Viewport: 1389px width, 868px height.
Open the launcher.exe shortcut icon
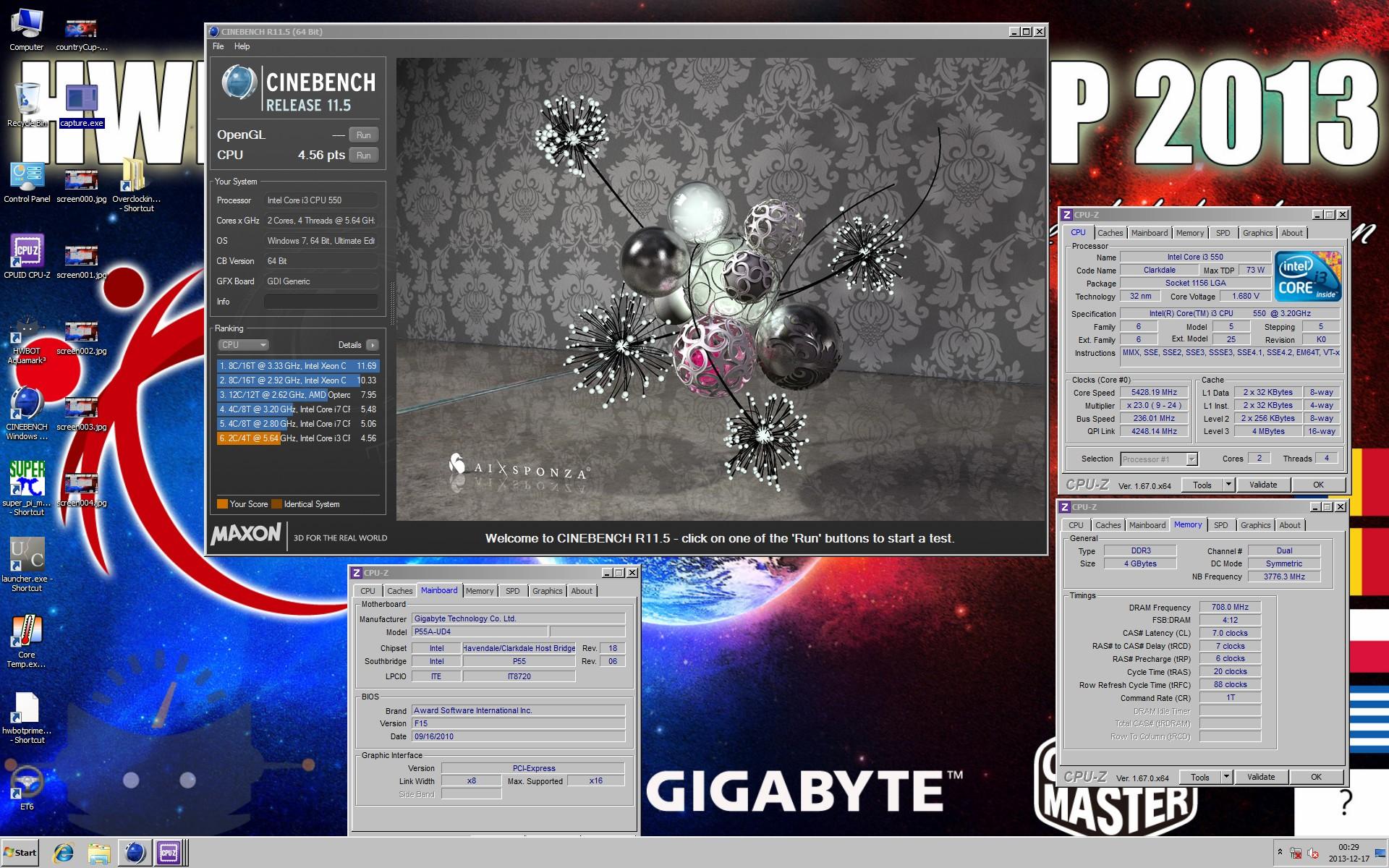click(x=27, y=565)
